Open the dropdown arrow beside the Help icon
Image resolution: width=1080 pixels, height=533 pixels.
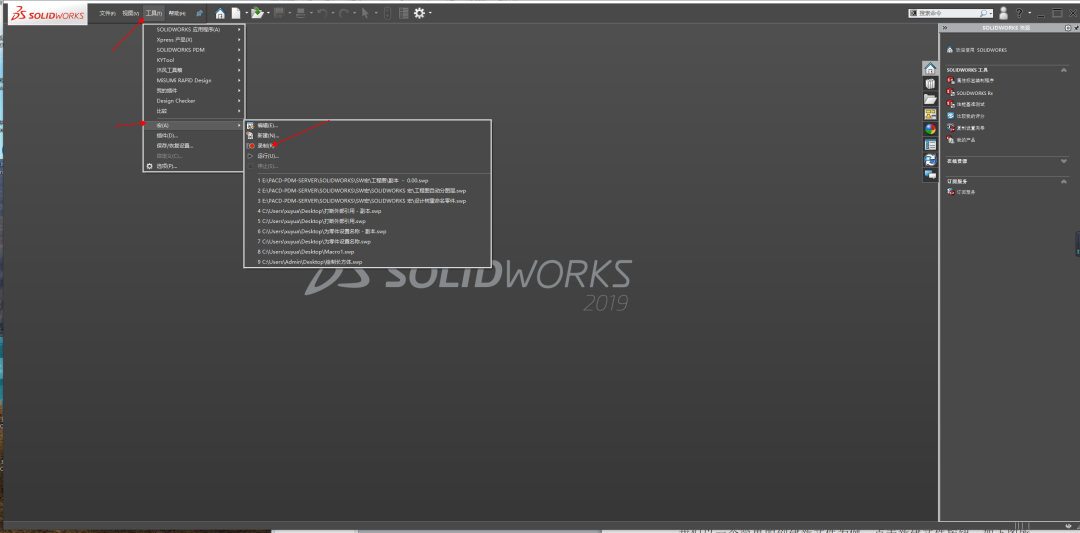tap(1029, 13)
